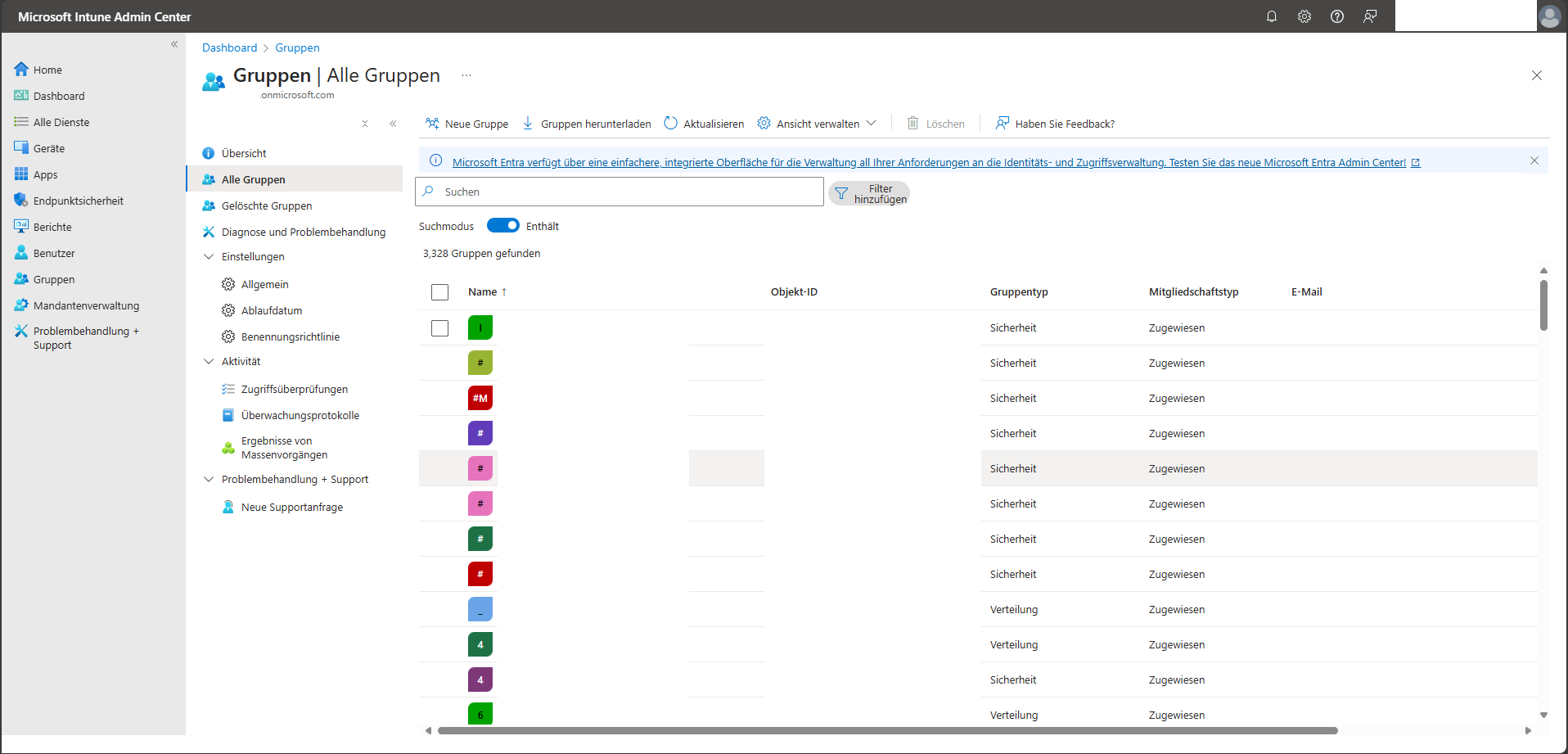Open Ansicht verwalten dropdown
This screenshot has height=754, width=1568.
817,124
